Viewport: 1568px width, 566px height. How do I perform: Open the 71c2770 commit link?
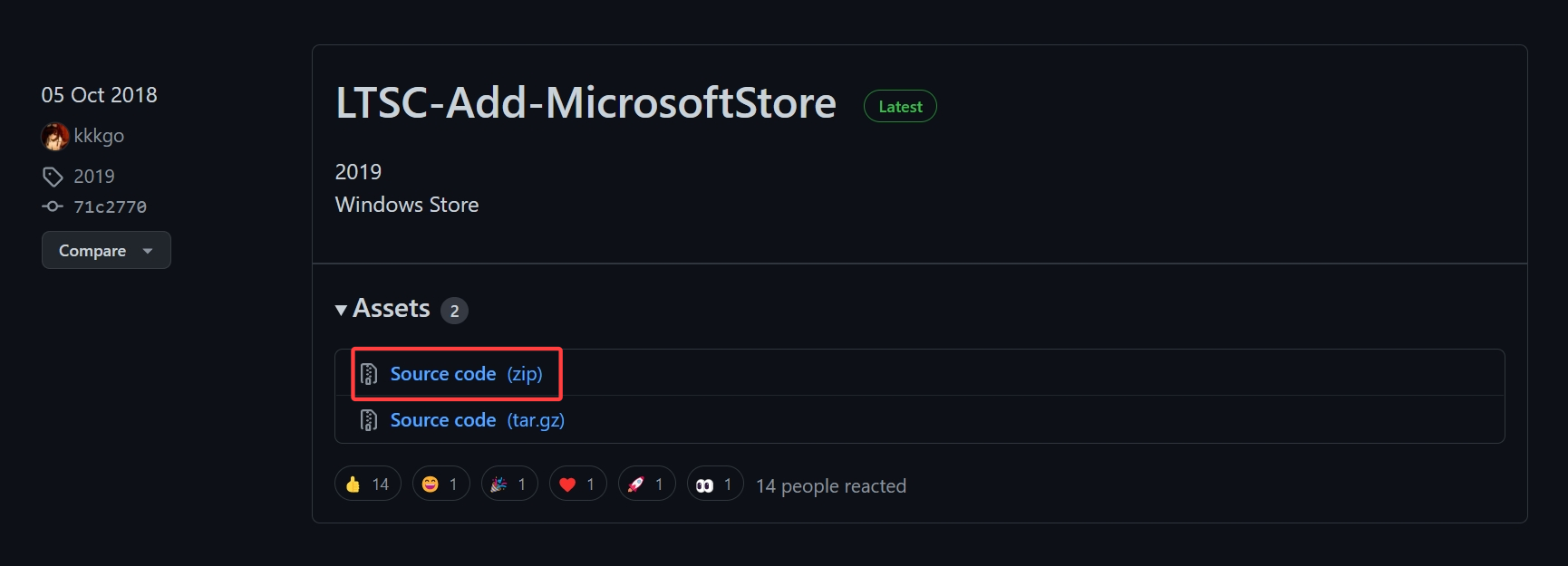click(x=109, y=206)
